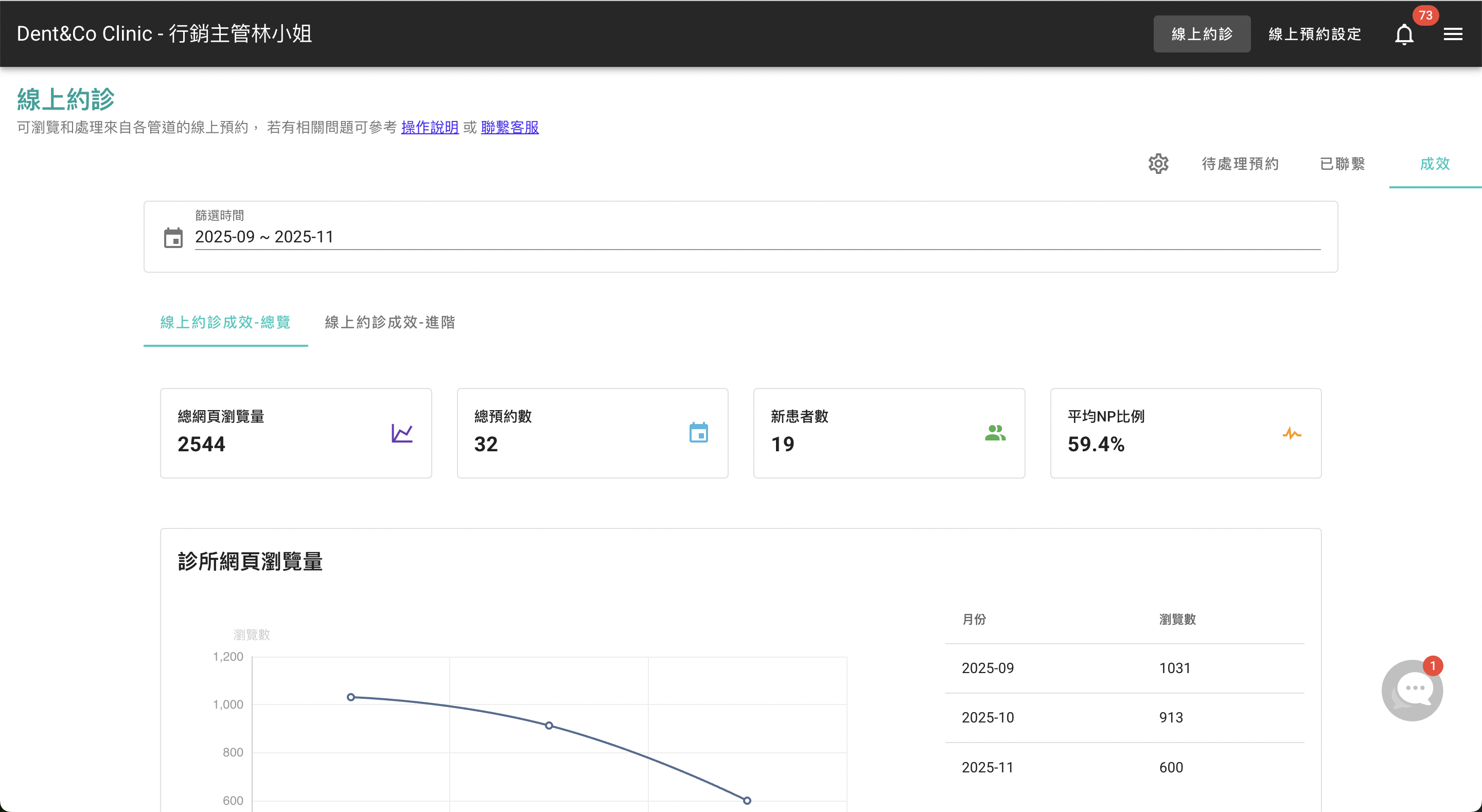Click the green people icon in 新患者數
The height and width of the screenshot is (812, 1482).
995,433
